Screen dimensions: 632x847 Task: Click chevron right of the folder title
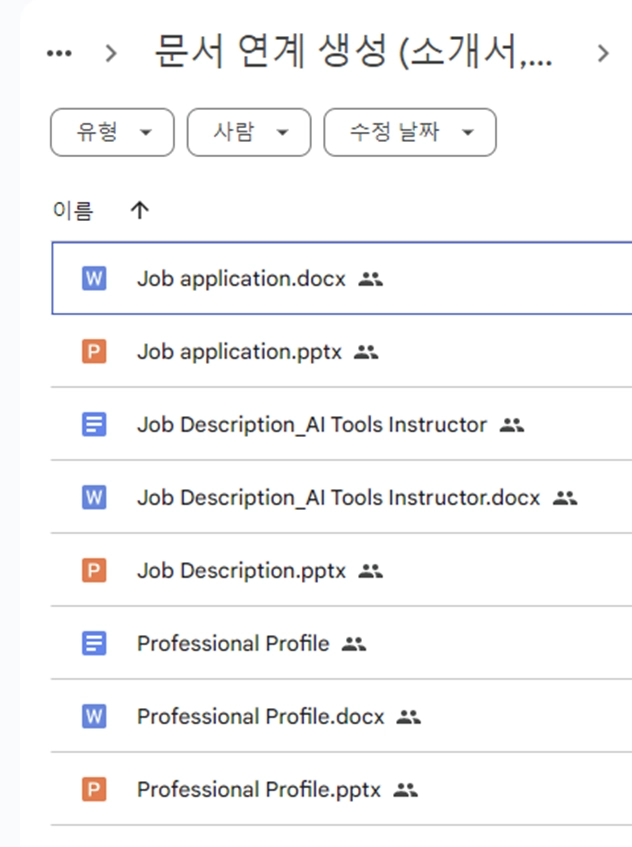(602, 54)
